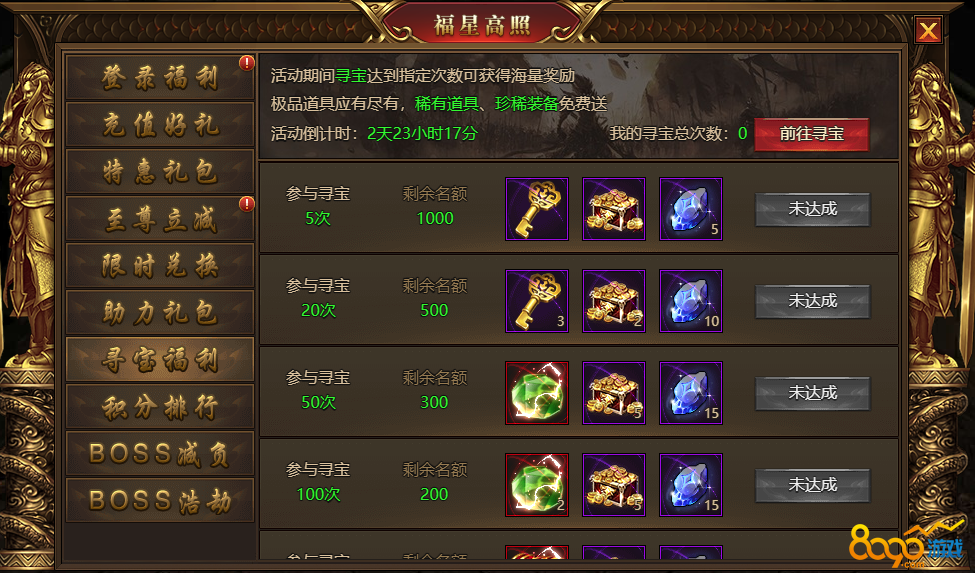Viewport: 975px width, 573px height.
Task: Select the treasure chest icon in 5次 row
Action: (x=614, y=209)
